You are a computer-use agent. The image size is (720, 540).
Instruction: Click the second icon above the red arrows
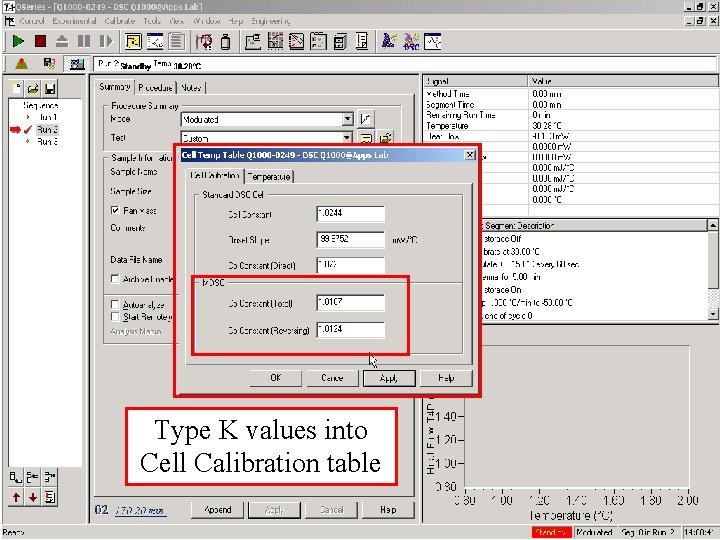pyautogui.click(x=33, y=478)
